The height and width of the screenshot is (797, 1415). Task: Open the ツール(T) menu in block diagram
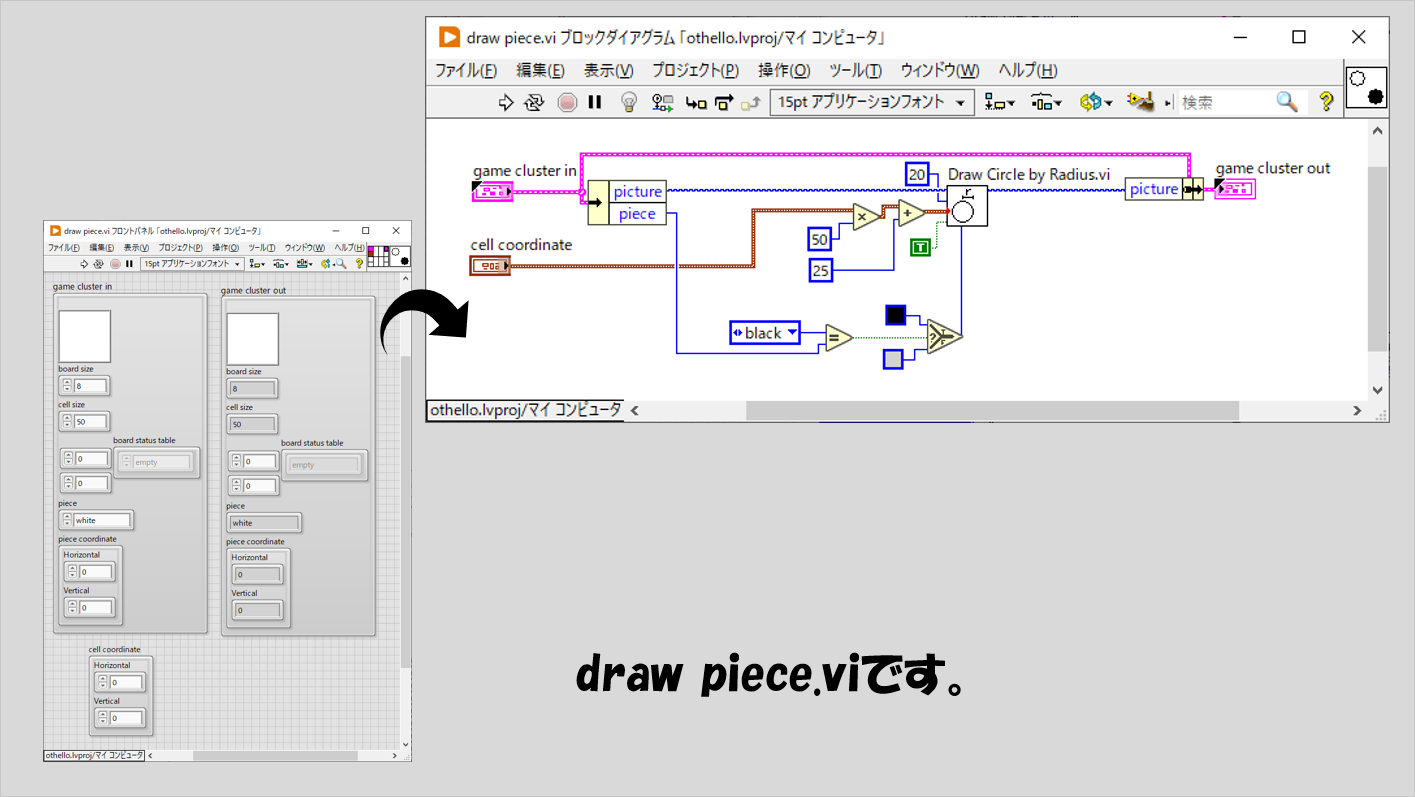click(x=855, y=70)
